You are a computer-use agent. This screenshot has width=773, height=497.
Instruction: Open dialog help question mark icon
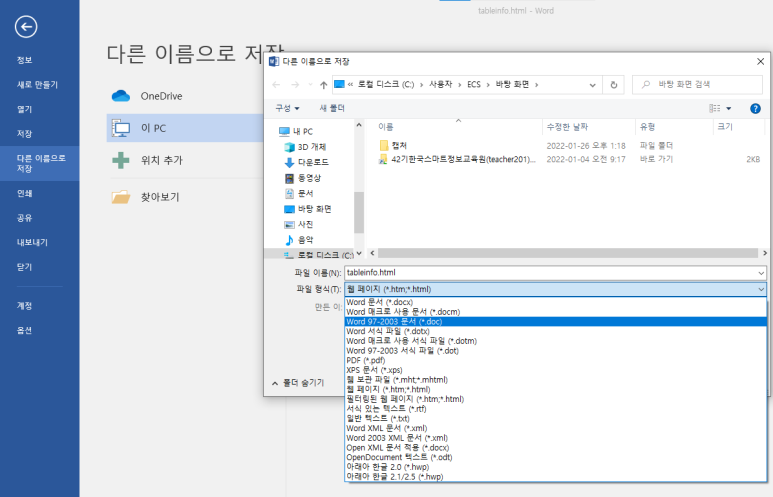pos(755,108)
